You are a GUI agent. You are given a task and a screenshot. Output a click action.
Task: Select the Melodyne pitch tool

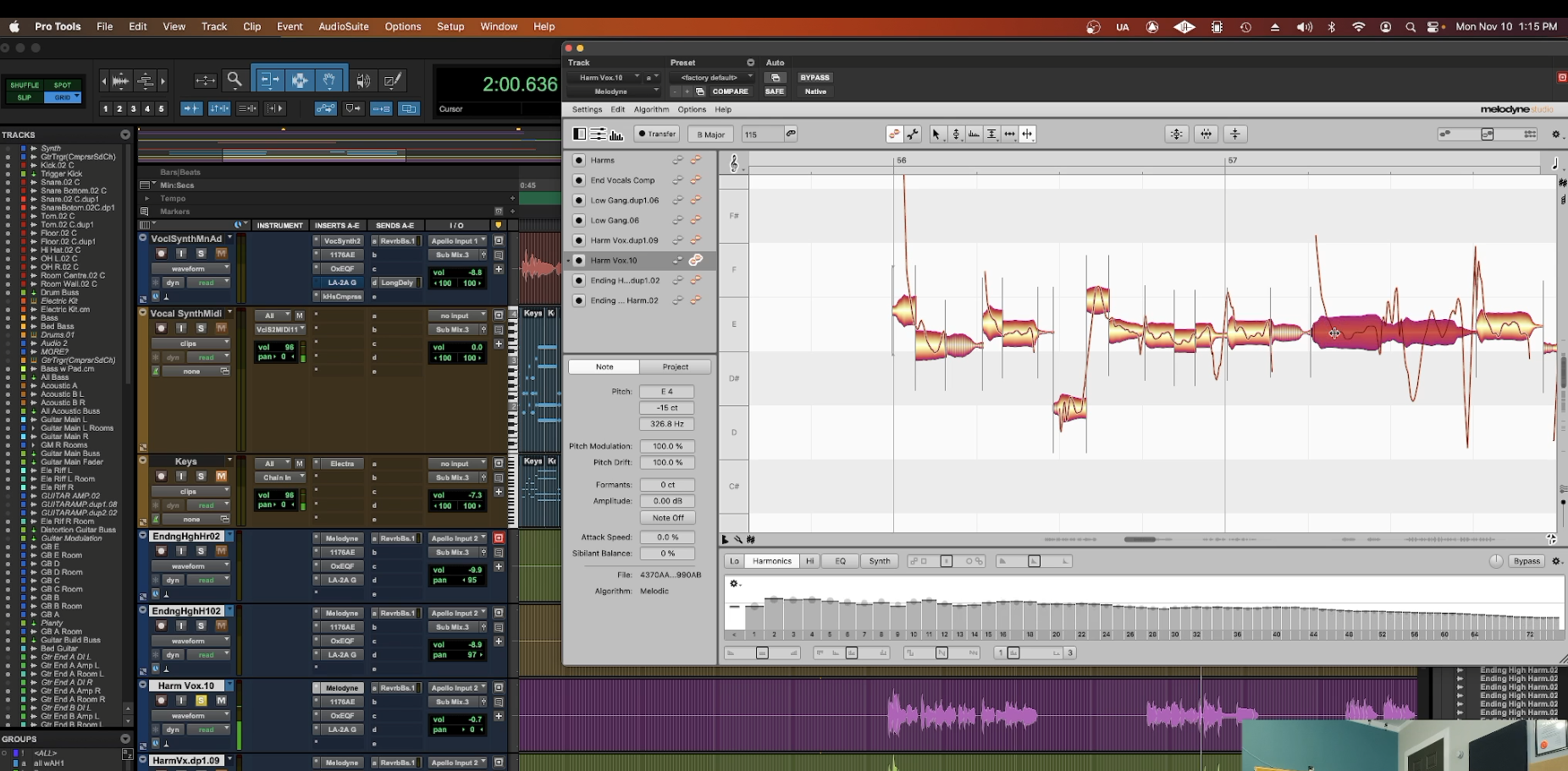956,134
